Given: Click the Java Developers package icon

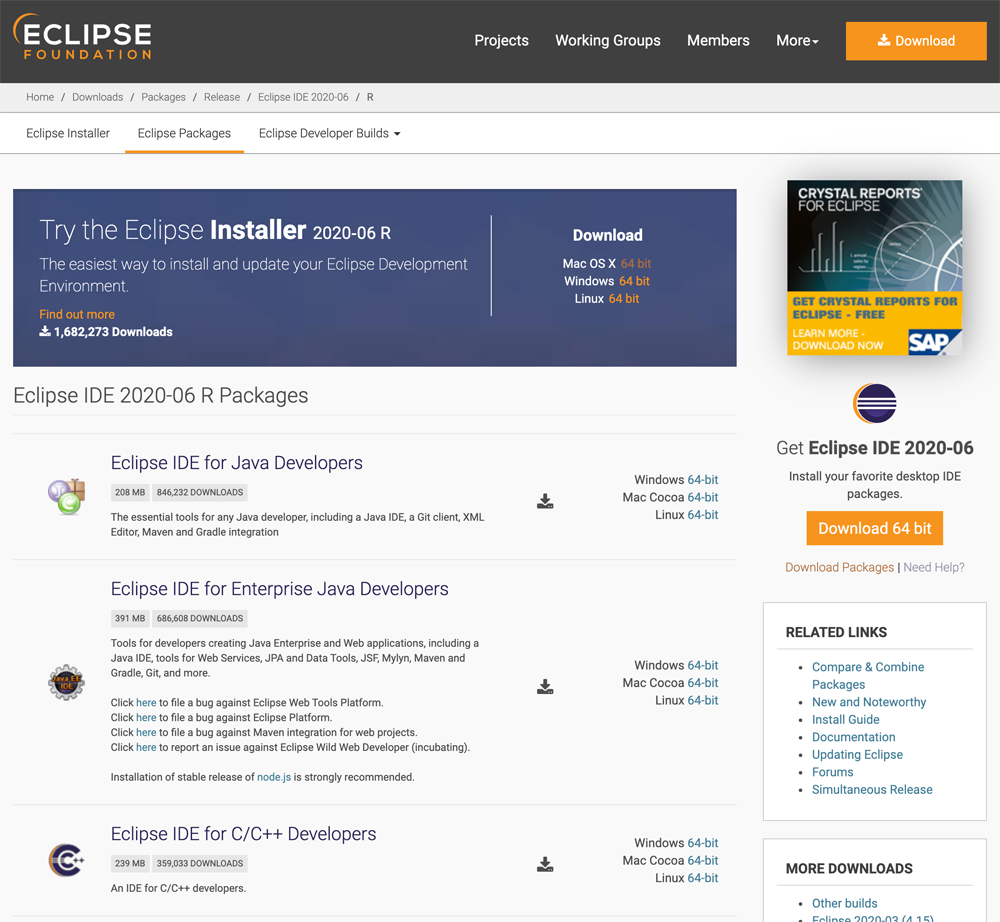Looking at the screenshot, I should point(66,496).
